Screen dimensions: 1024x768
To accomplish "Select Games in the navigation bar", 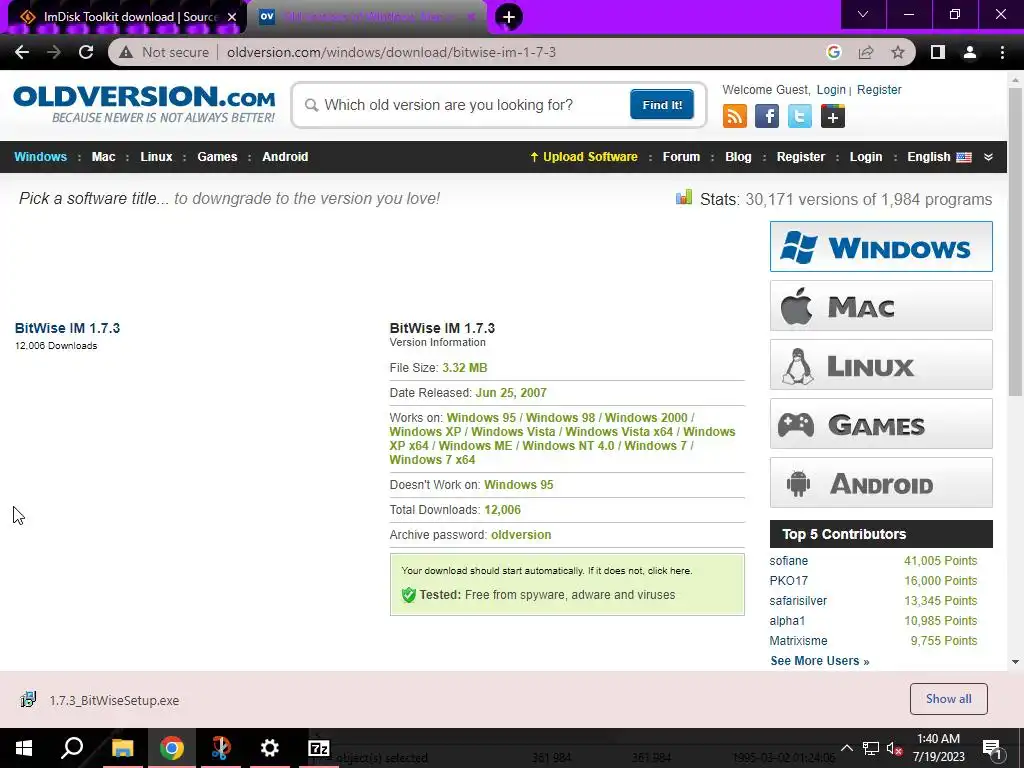I will 217,157.
